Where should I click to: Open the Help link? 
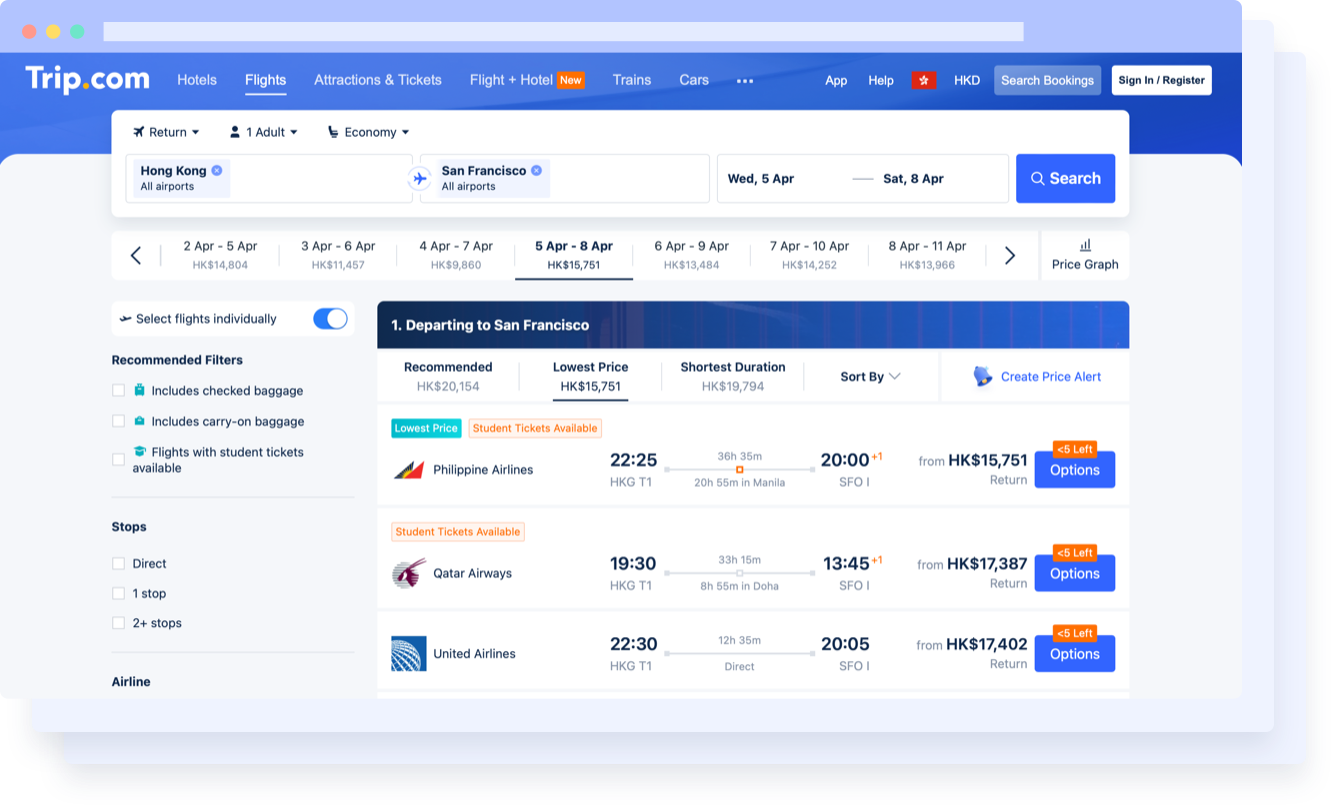pos(881,80)
